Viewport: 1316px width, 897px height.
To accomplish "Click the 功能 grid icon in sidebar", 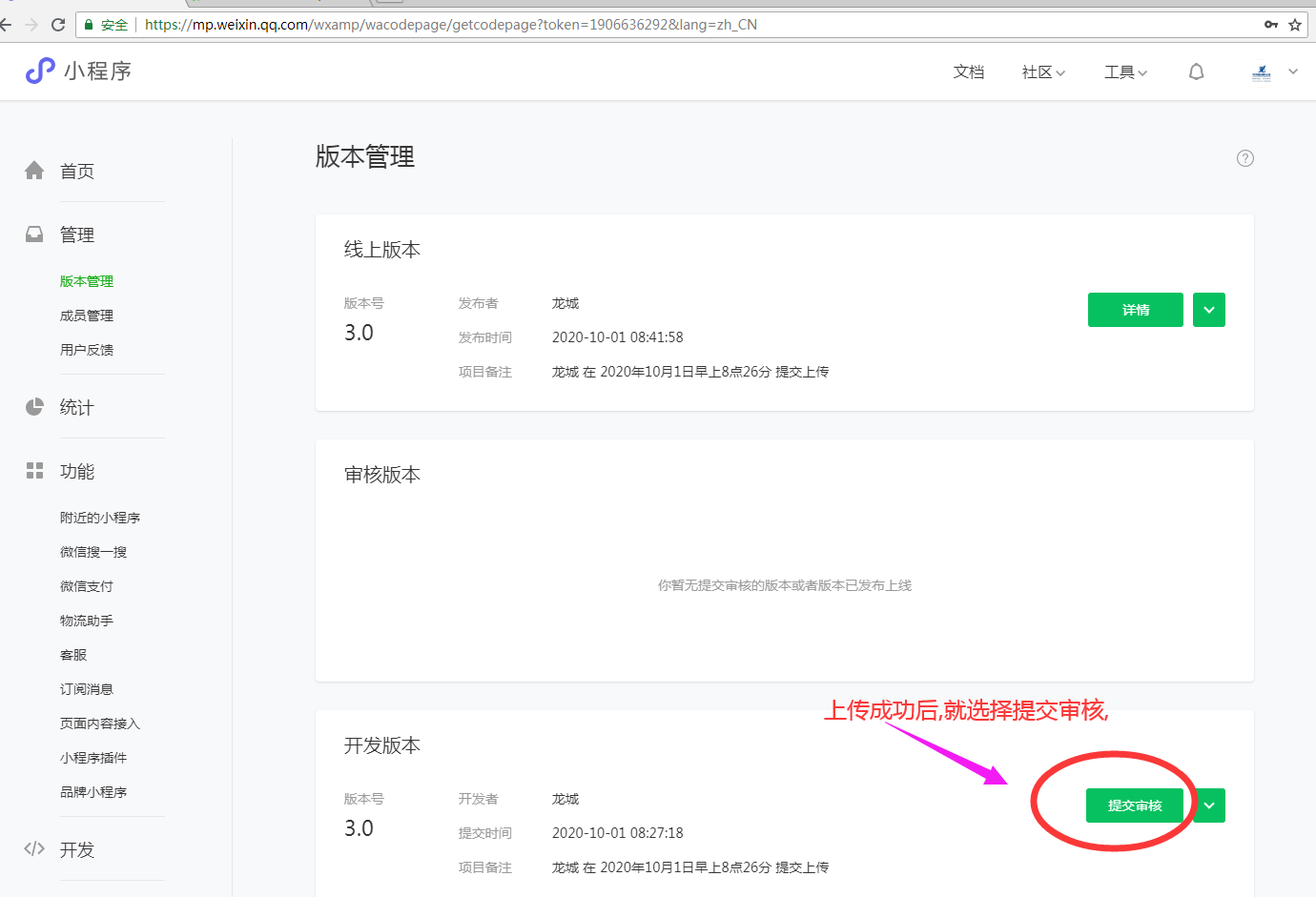I will pos(34,471).
